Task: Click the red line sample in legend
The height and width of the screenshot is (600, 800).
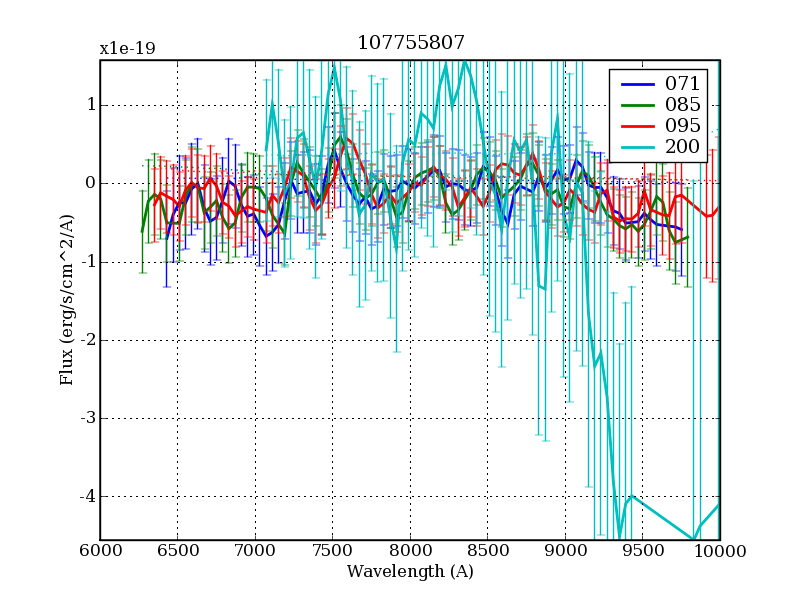Action: [637, 126]
